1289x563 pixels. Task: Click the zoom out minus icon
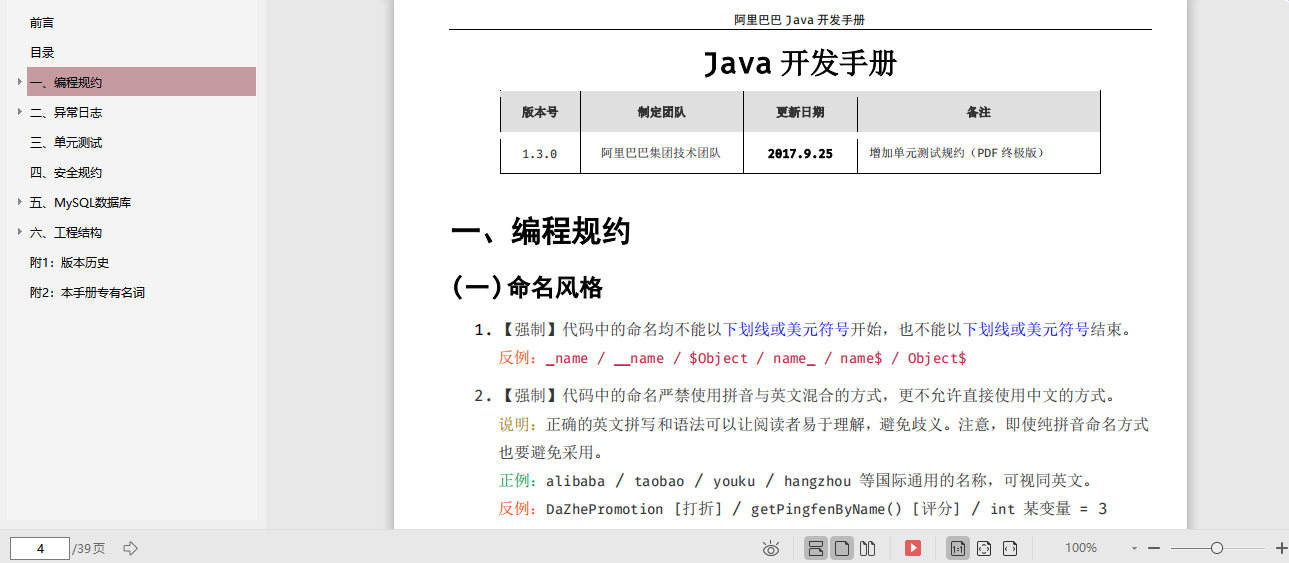coord(1153,548)
